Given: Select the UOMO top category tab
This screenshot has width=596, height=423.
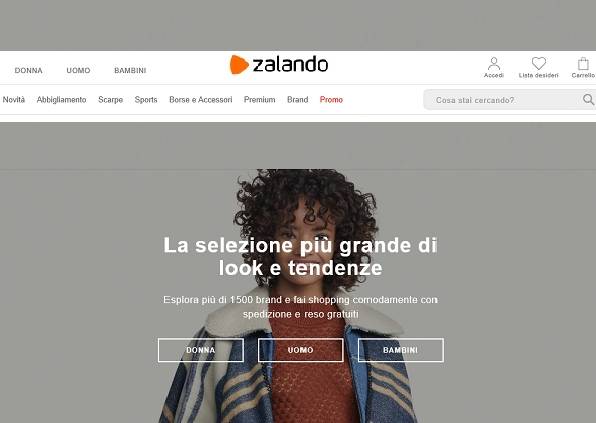Looking at the screenshot, I should 78,70.
